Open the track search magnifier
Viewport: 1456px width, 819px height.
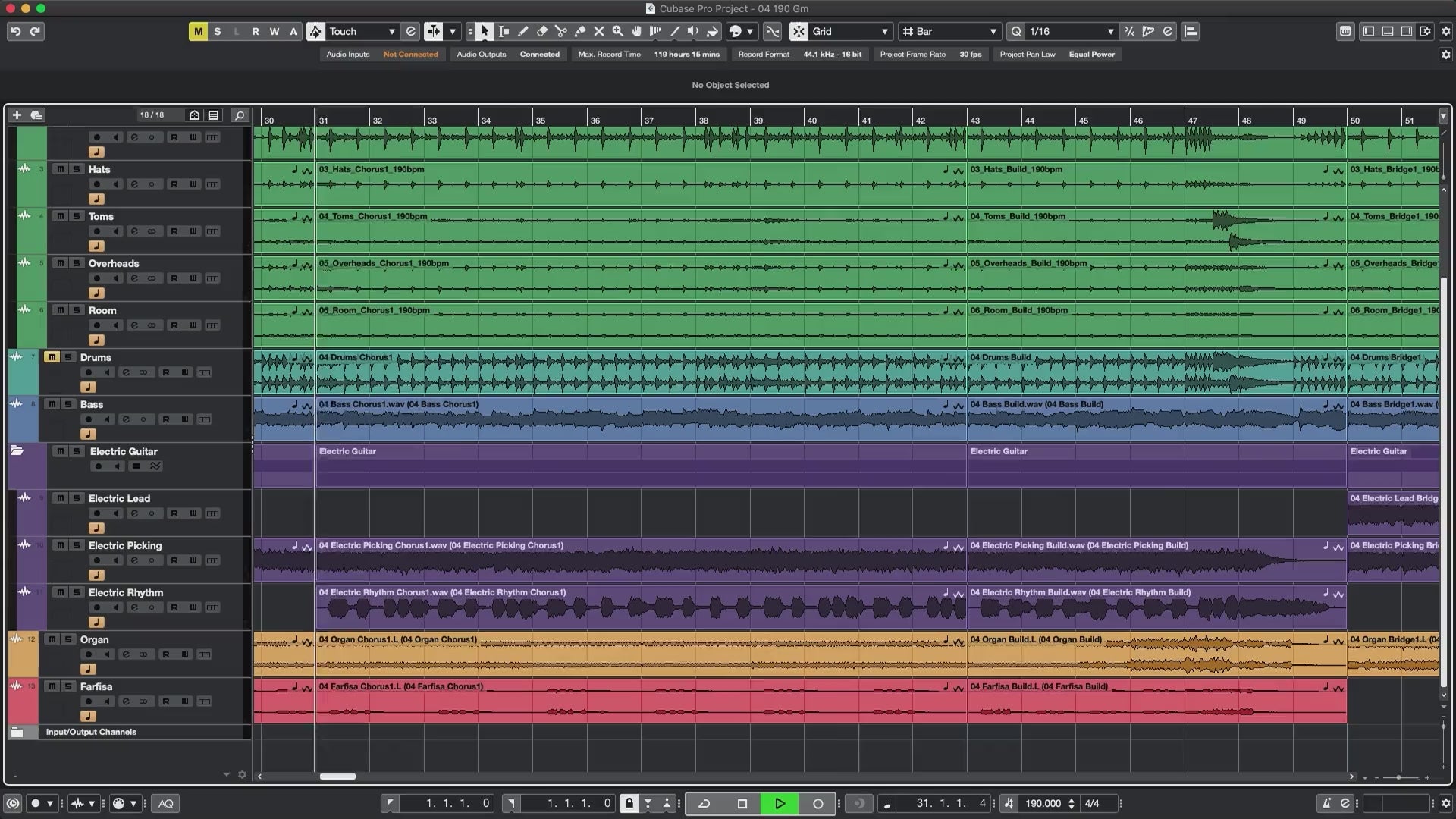[x=240, y=115]
